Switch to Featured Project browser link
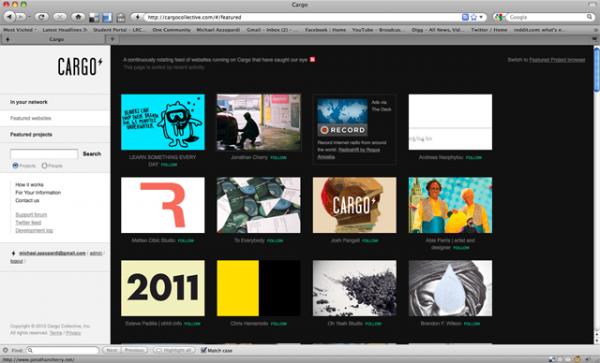This screenshot has height=363, width=600. (x=557, y=60)
